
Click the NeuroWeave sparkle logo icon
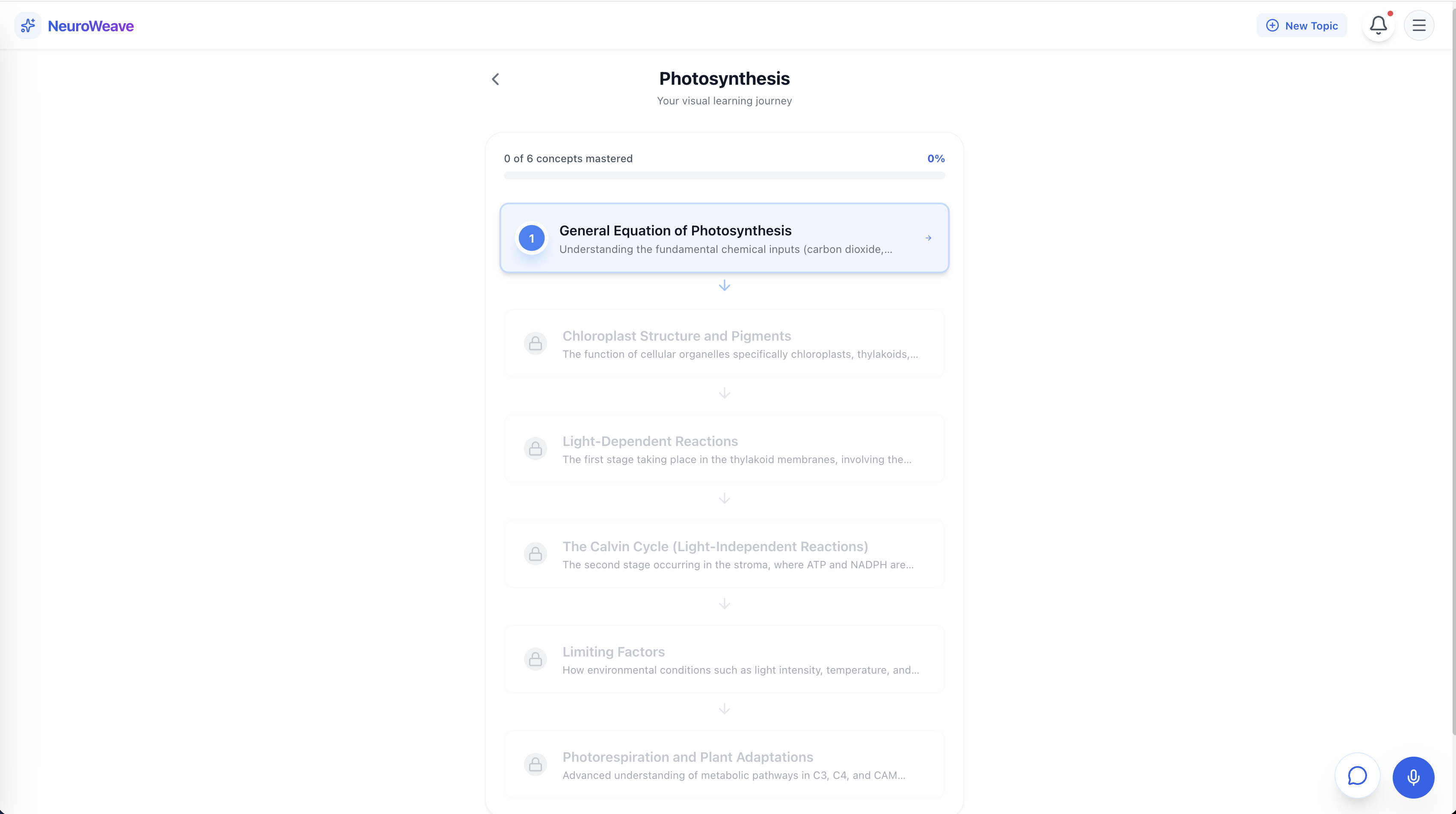[28, 25]
